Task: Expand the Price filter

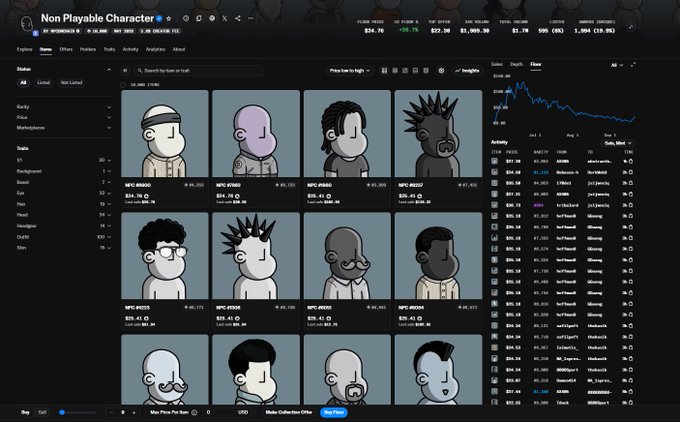Action: click(x=63, y=117)
